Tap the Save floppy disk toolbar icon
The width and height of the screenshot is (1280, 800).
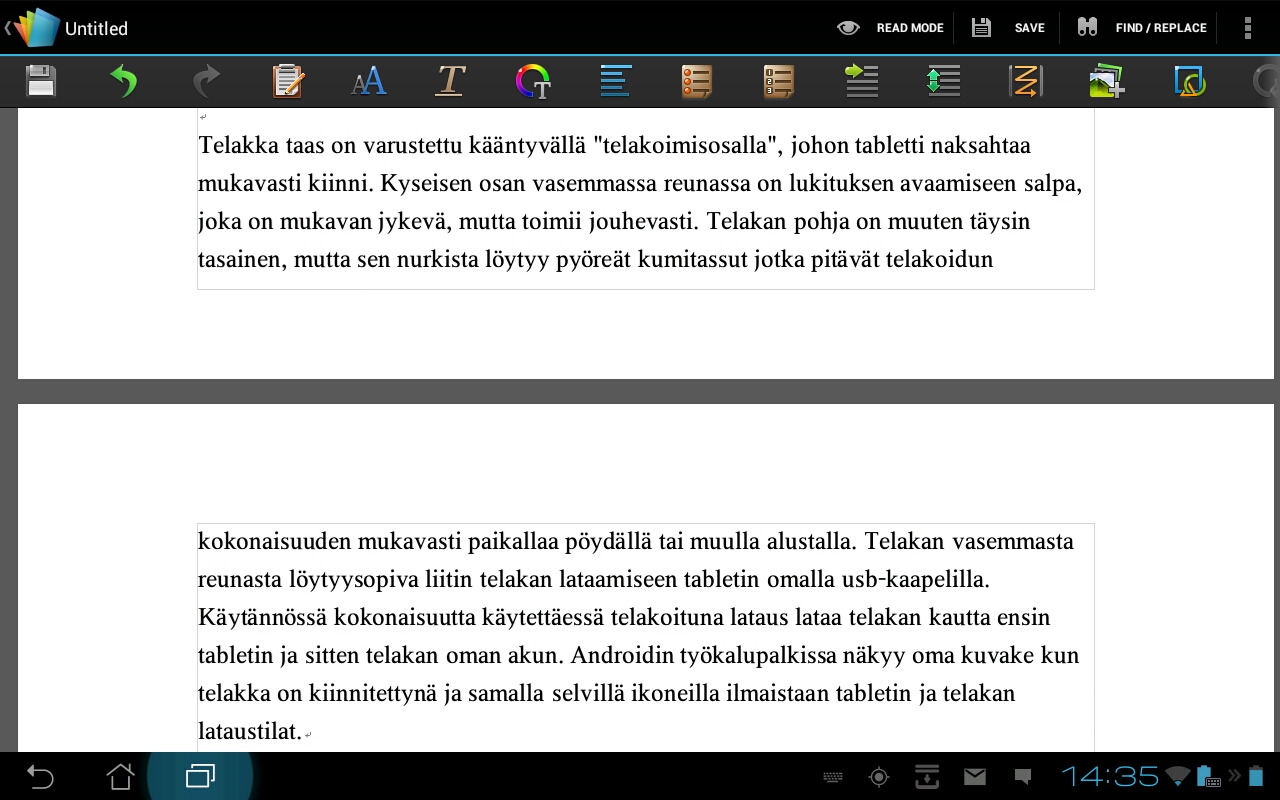tap(41, 81)
